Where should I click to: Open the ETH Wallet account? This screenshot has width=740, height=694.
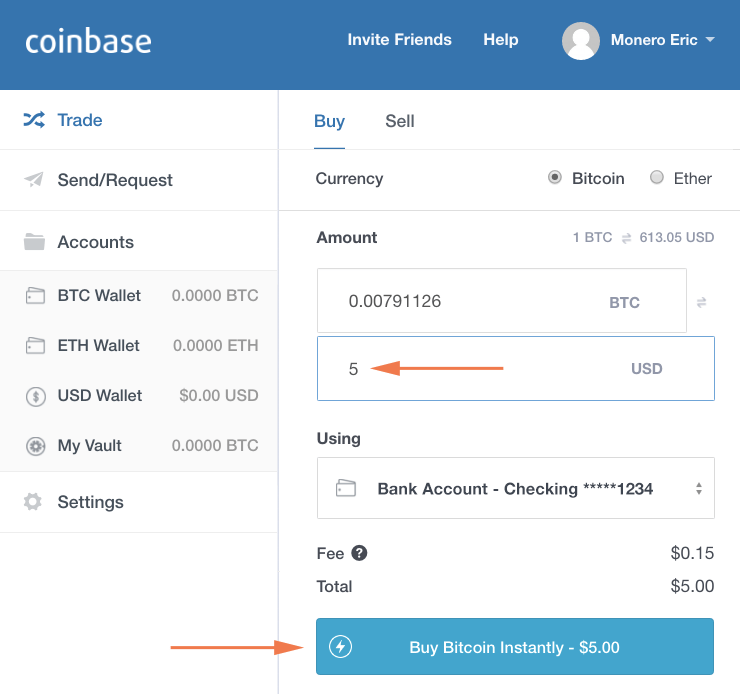139,346
